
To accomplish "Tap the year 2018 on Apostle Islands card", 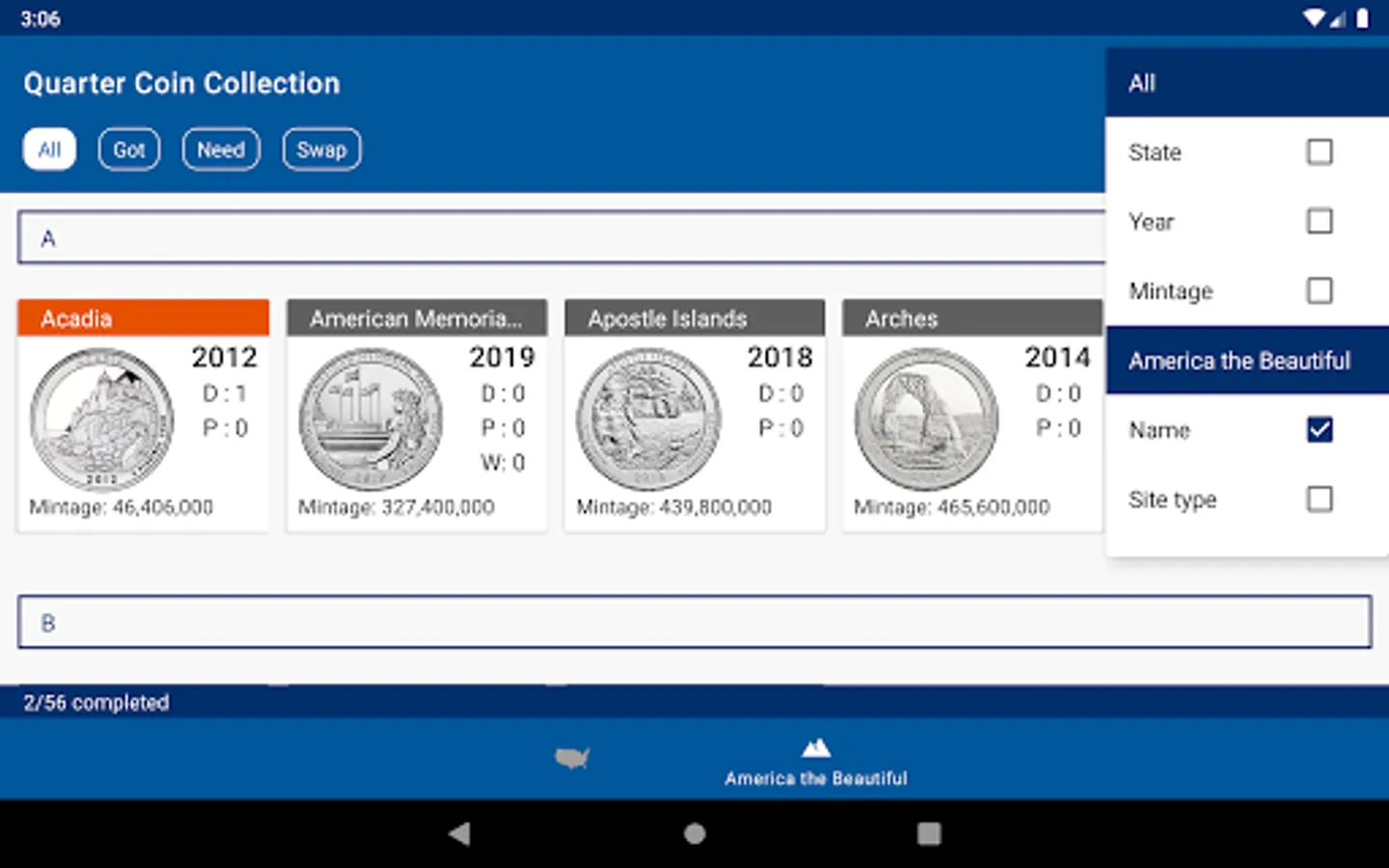I will (x=780, y=357).
